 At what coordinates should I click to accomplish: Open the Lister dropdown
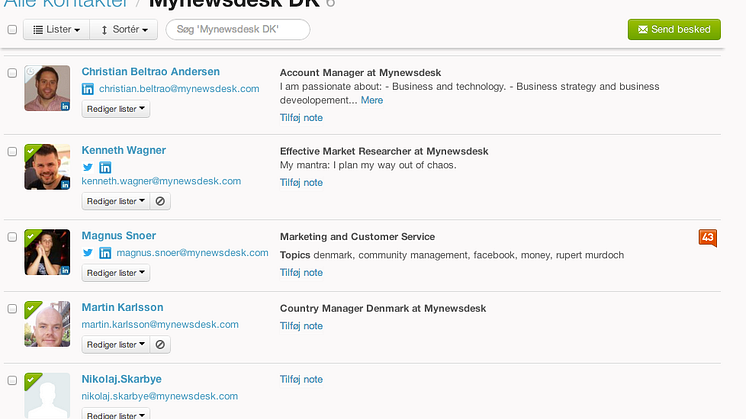pos(56,29)
